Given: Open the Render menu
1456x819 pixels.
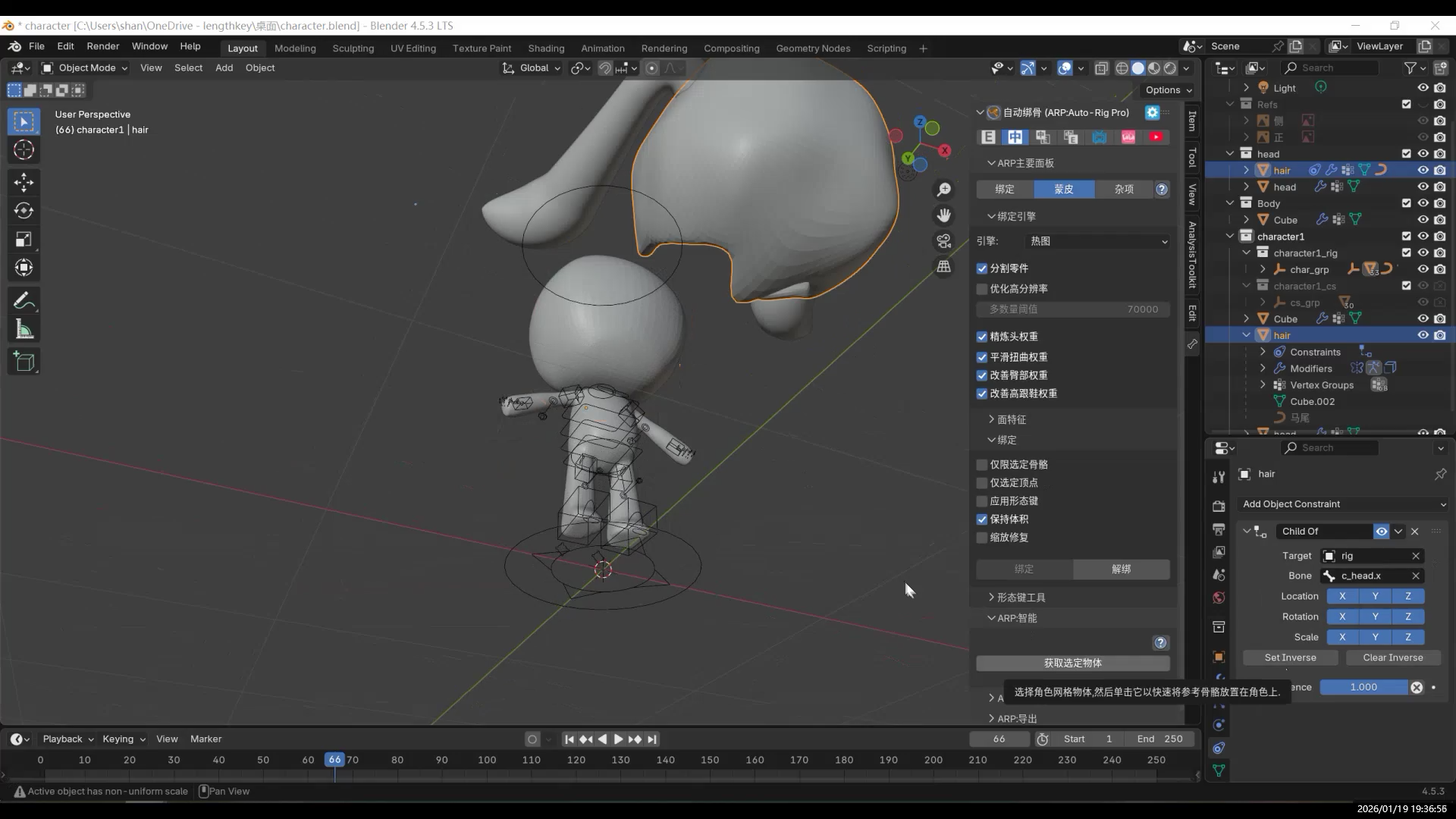Looking at the screenshot, I should (102, 46).
